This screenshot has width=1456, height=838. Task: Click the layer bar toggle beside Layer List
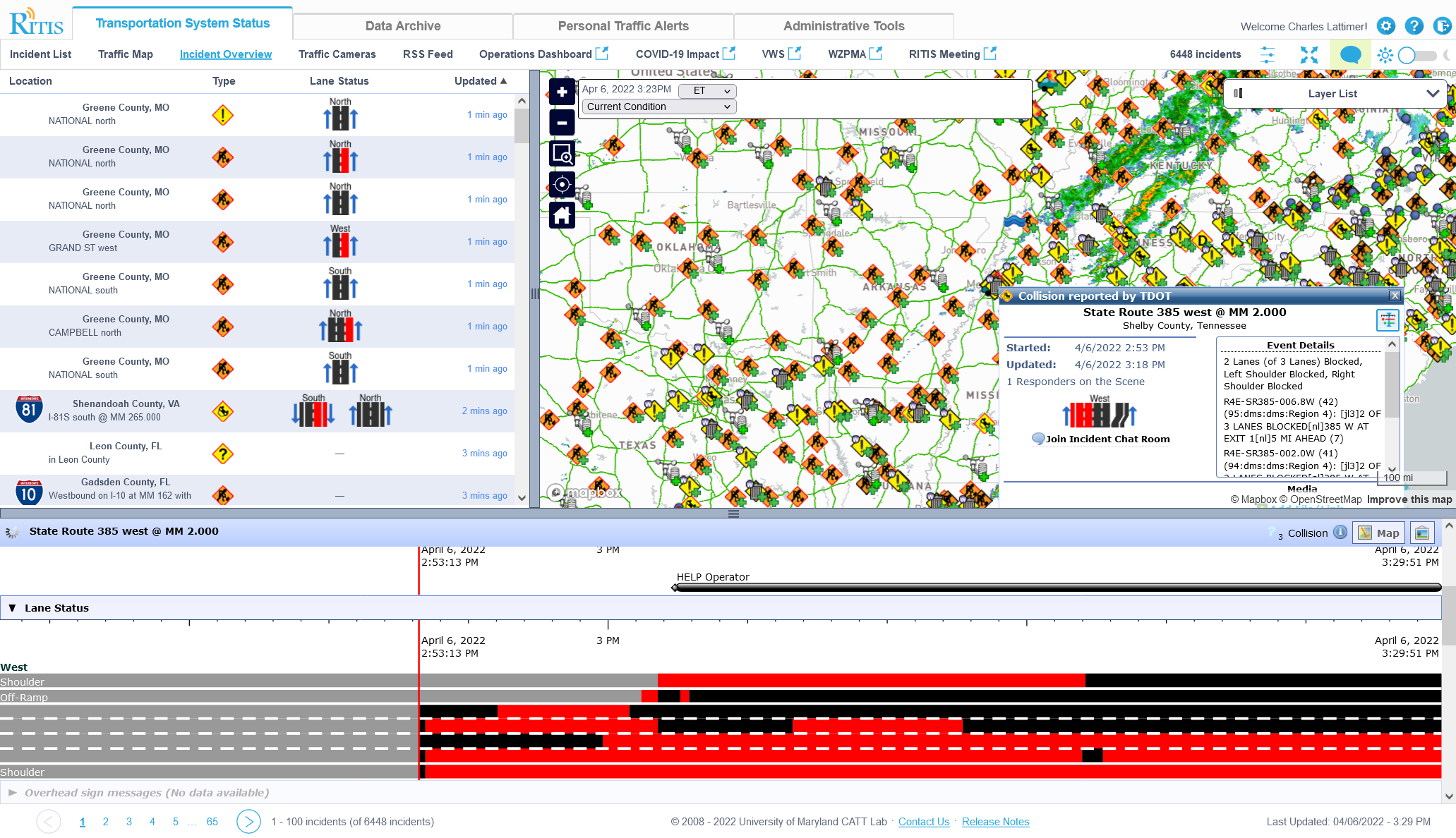coord(1240,93)
